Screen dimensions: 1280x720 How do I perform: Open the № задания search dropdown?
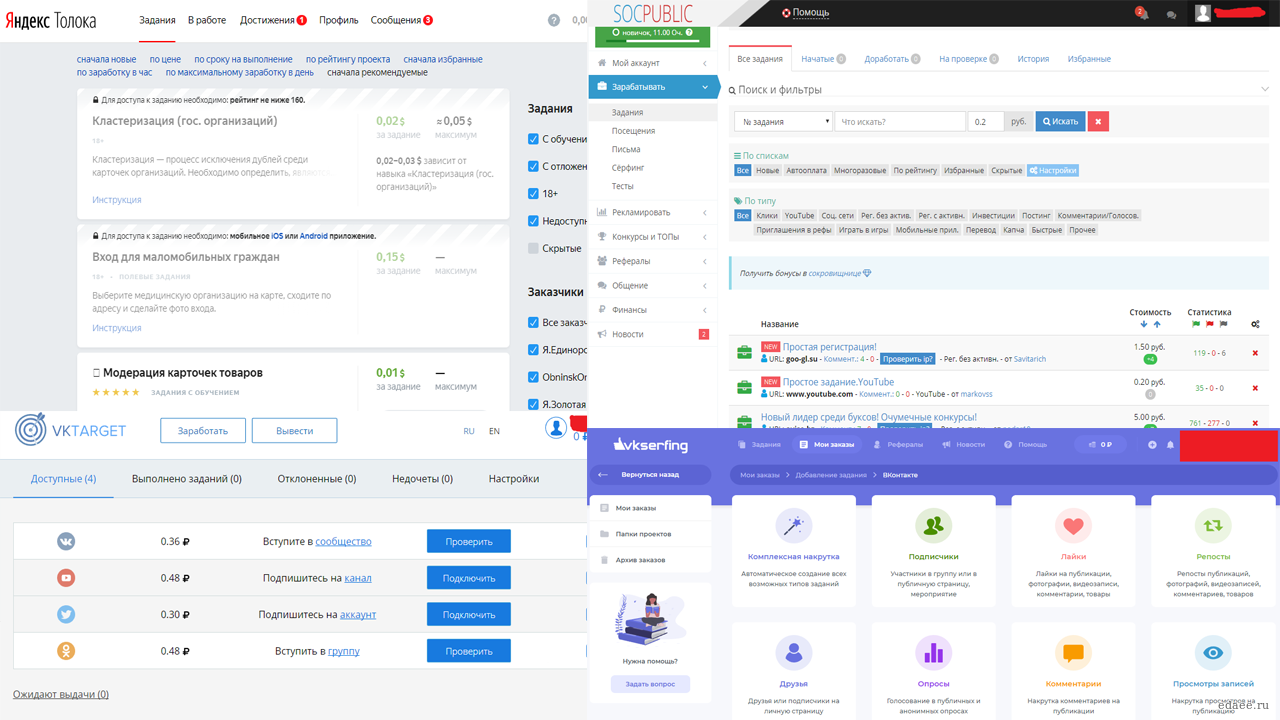783,121
